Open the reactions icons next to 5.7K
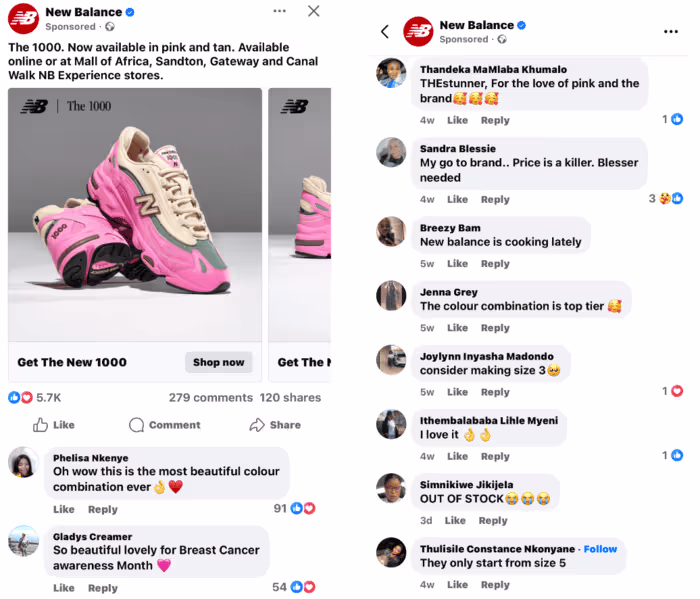The height and width of the screenshot is (599, 700). coord(21,397)
